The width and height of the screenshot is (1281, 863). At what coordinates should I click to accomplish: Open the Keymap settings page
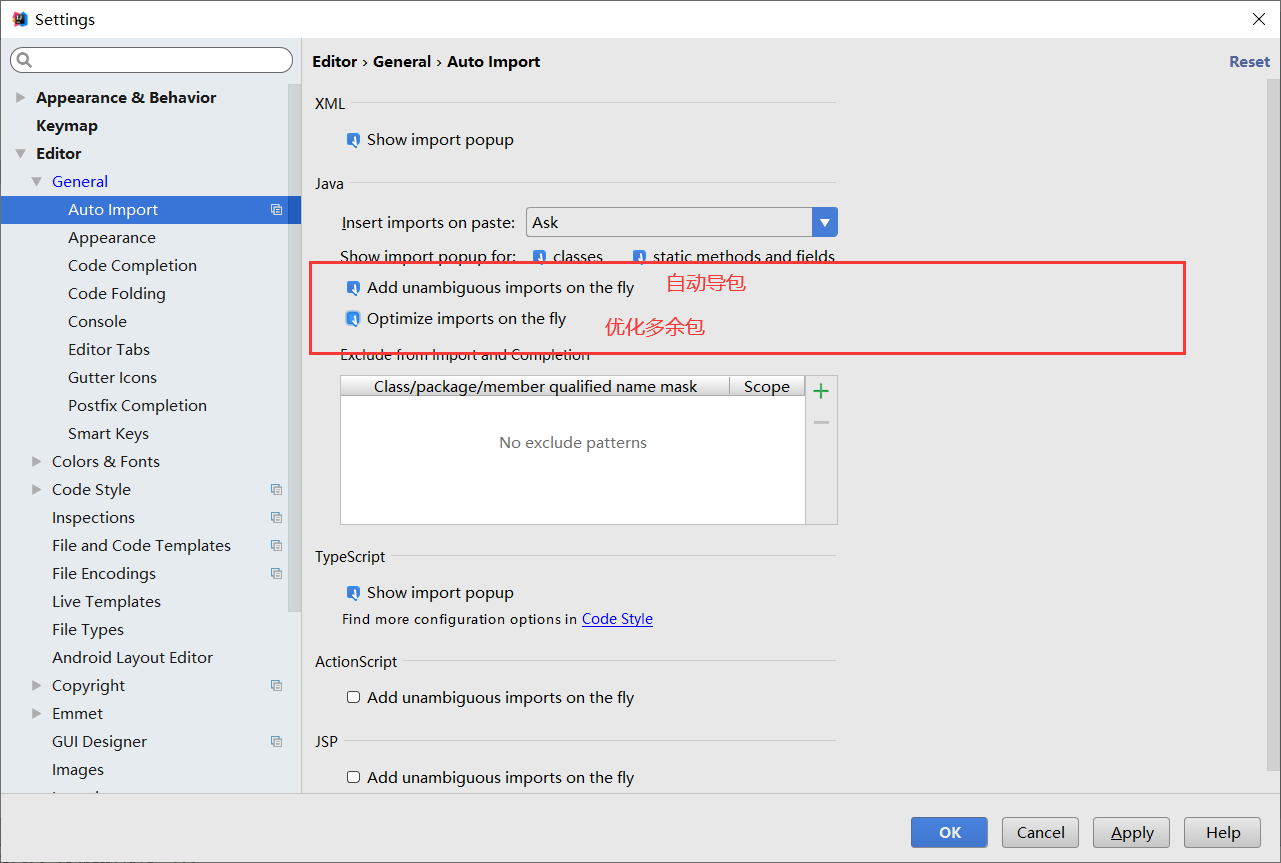click(67, 126)
